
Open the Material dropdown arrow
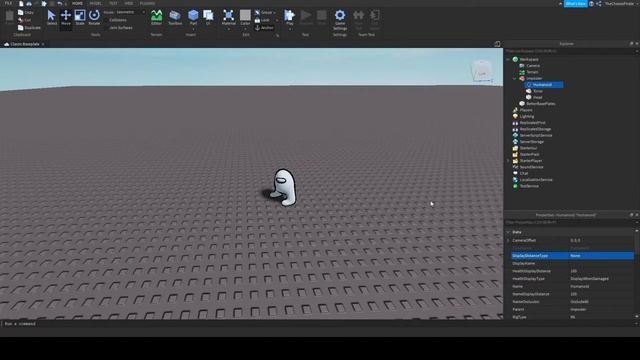pyautogui.click(x=229, y=29)
